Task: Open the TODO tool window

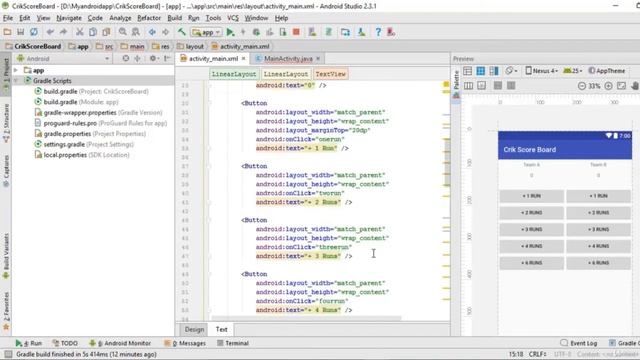Action: 65,343
